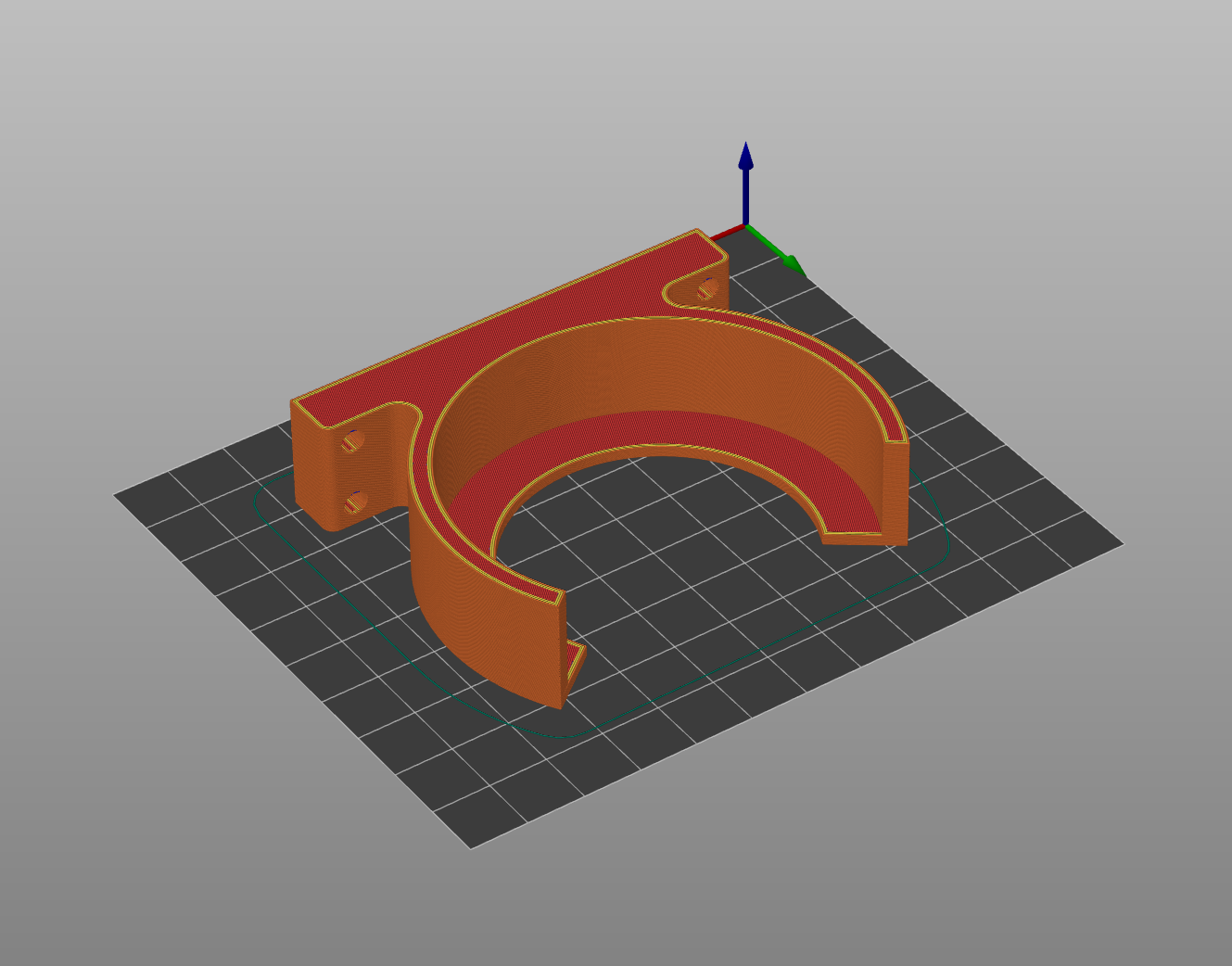The width and height of the screenshot is (1232, 966).
Task: Select the lower screw hole on left block
Action: point(354,503)
